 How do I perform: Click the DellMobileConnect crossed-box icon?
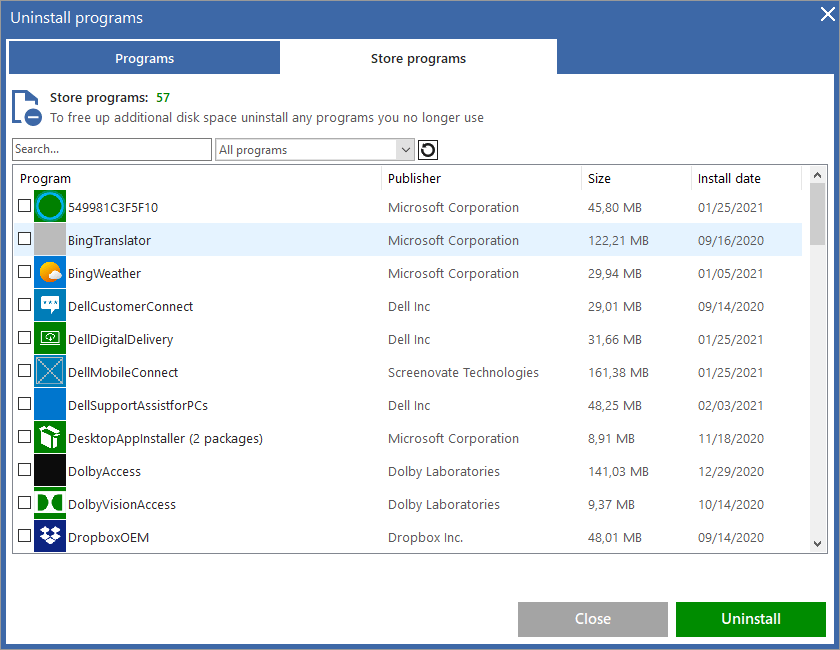pos(50,371)
